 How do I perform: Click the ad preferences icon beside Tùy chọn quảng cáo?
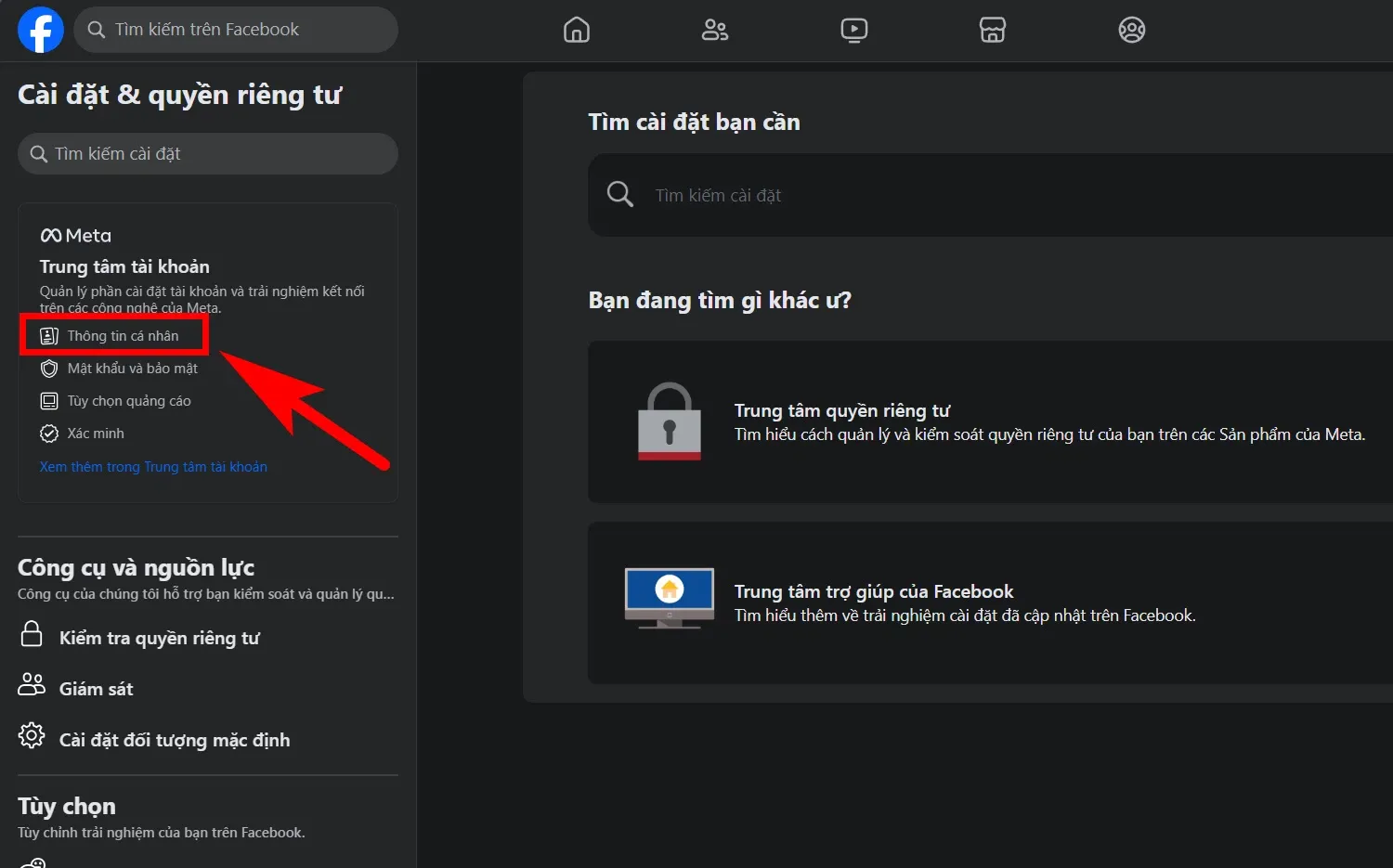pos(49,401)
